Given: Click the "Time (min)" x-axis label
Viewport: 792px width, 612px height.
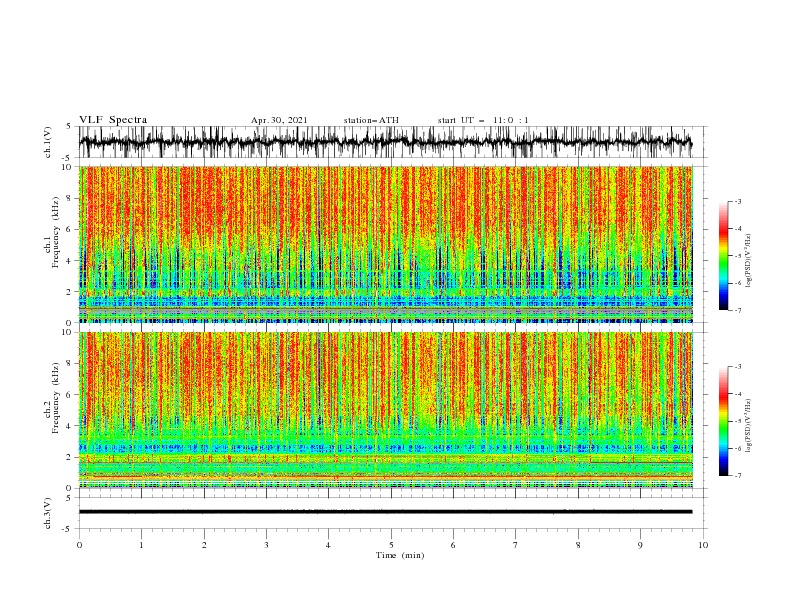Looking at the screenshot, I should coord(400,555).
